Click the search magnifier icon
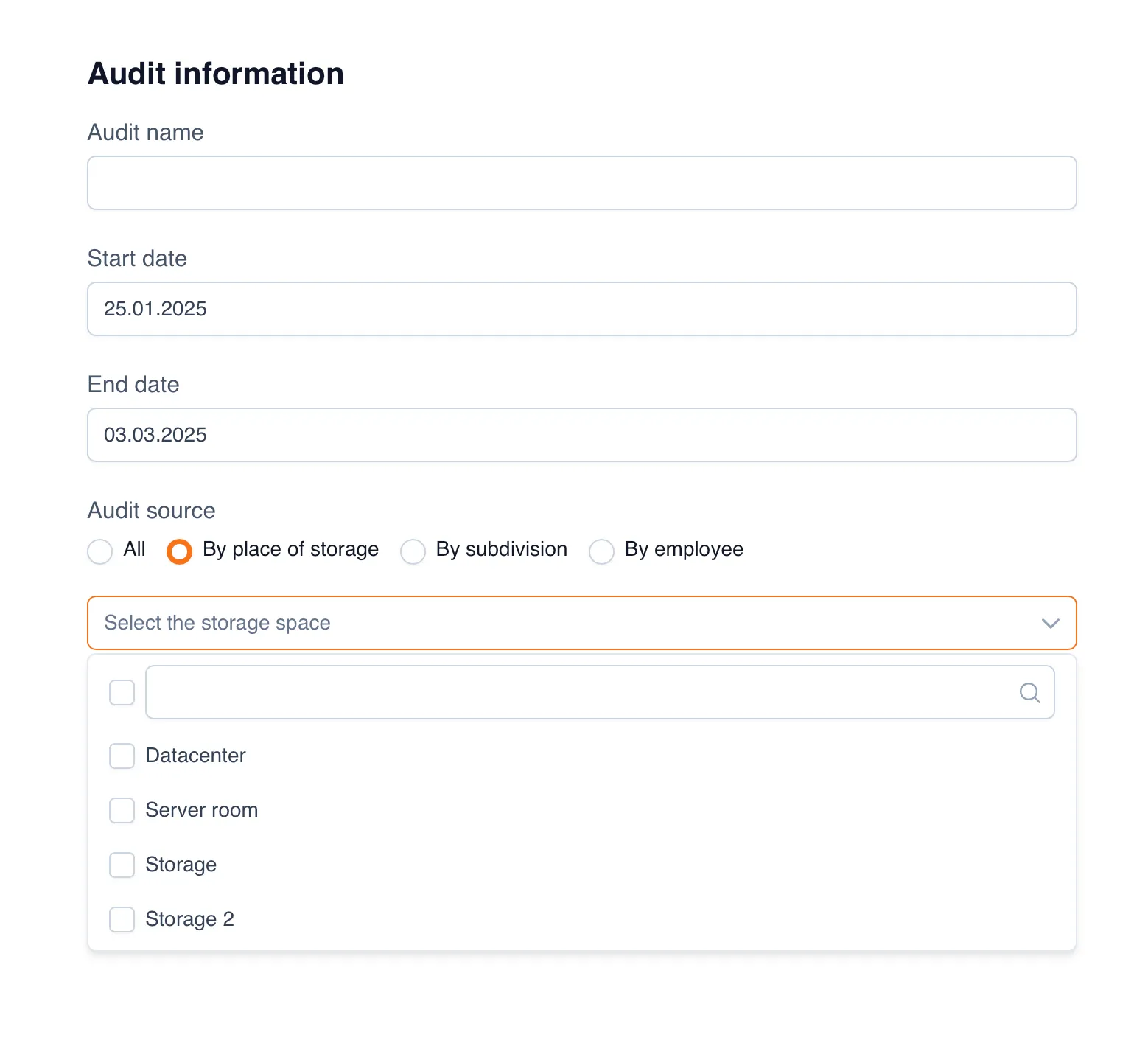 click(1029, 693)
